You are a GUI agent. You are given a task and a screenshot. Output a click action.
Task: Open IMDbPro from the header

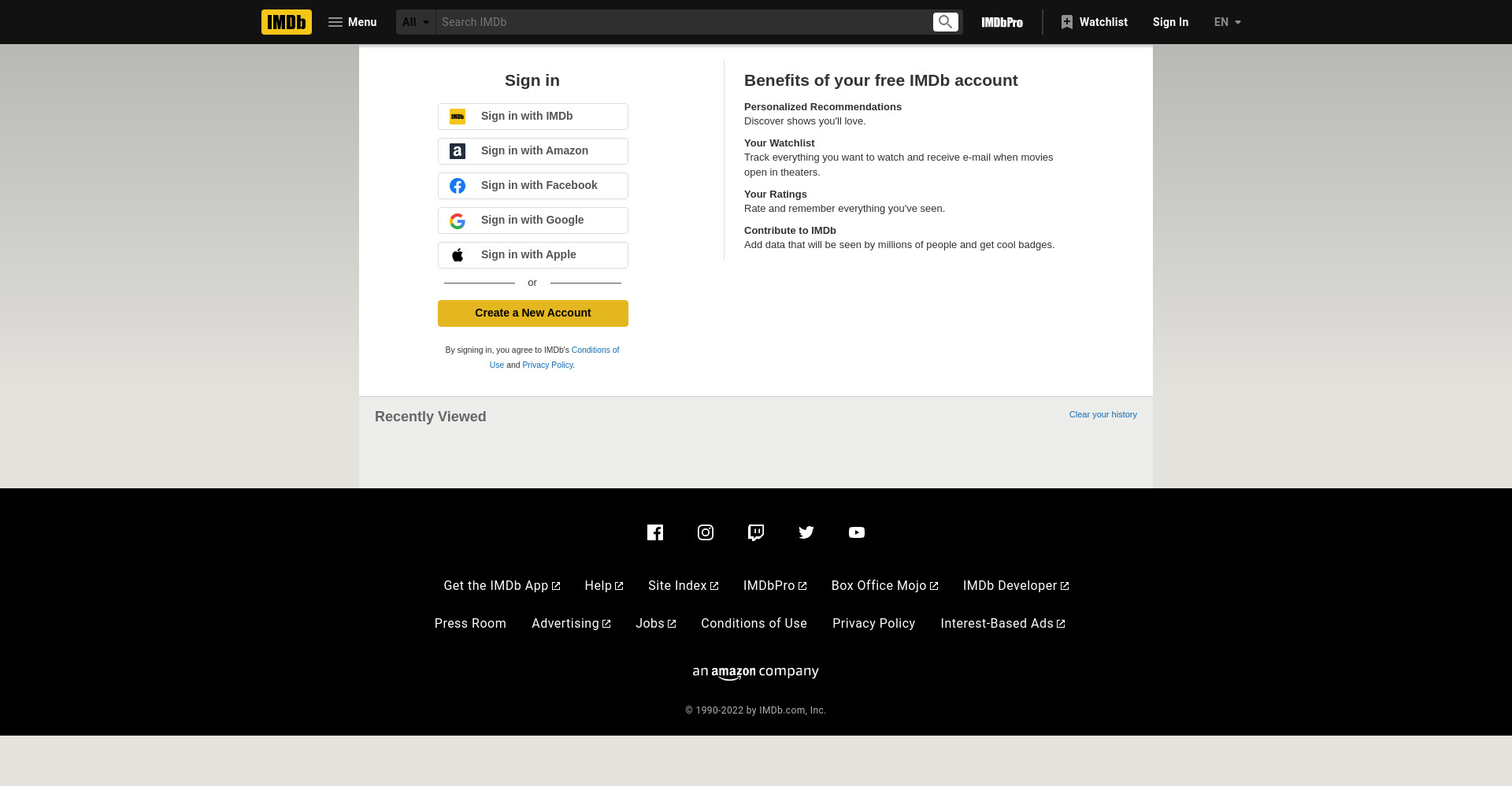1002,22
